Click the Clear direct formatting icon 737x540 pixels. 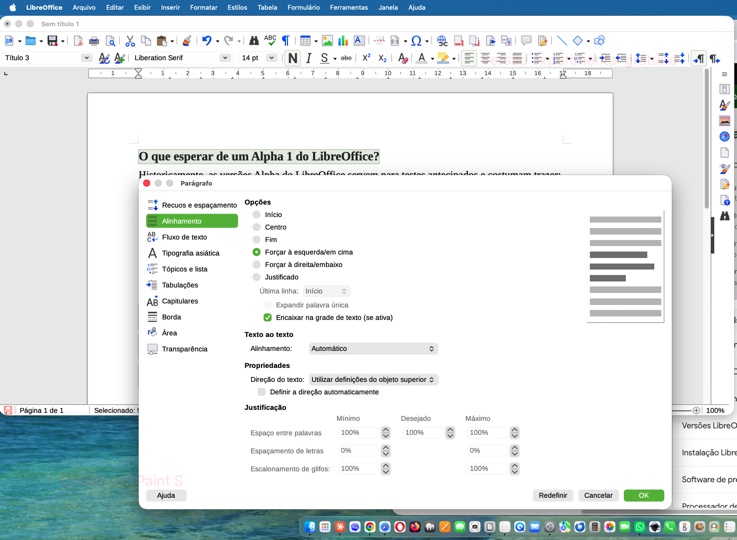pos(403,58)
